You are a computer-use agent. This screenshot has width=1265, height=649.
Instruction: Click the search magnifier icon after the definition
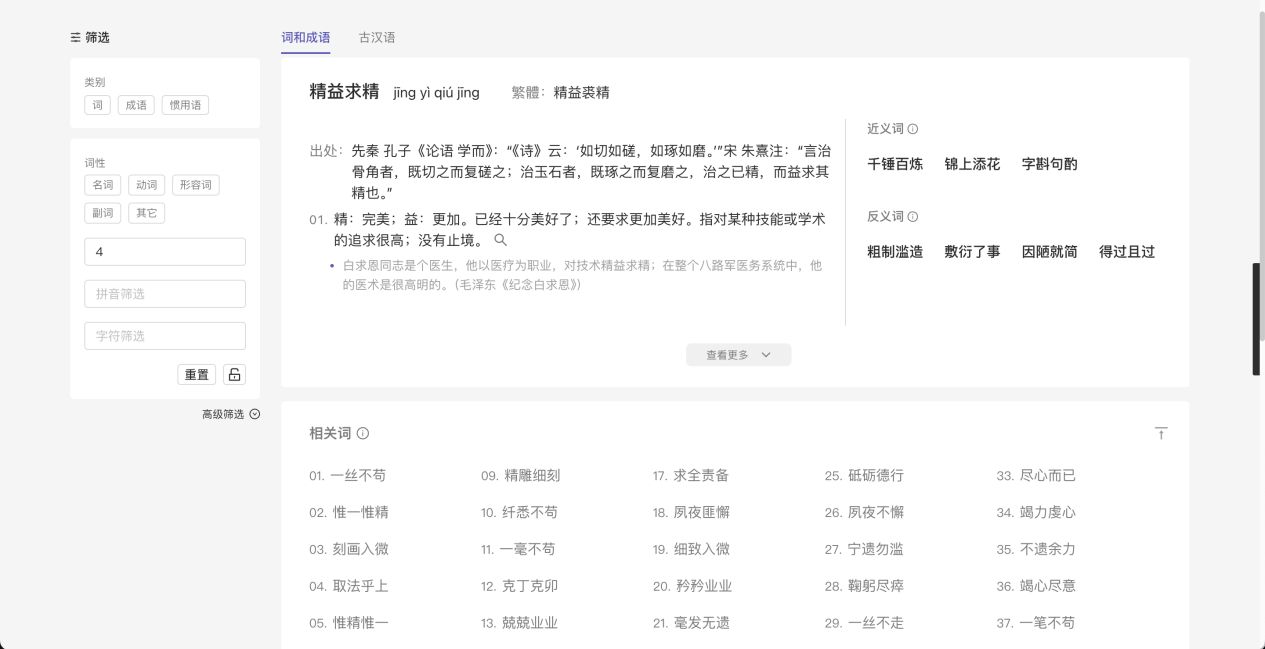tap(501, 240)
